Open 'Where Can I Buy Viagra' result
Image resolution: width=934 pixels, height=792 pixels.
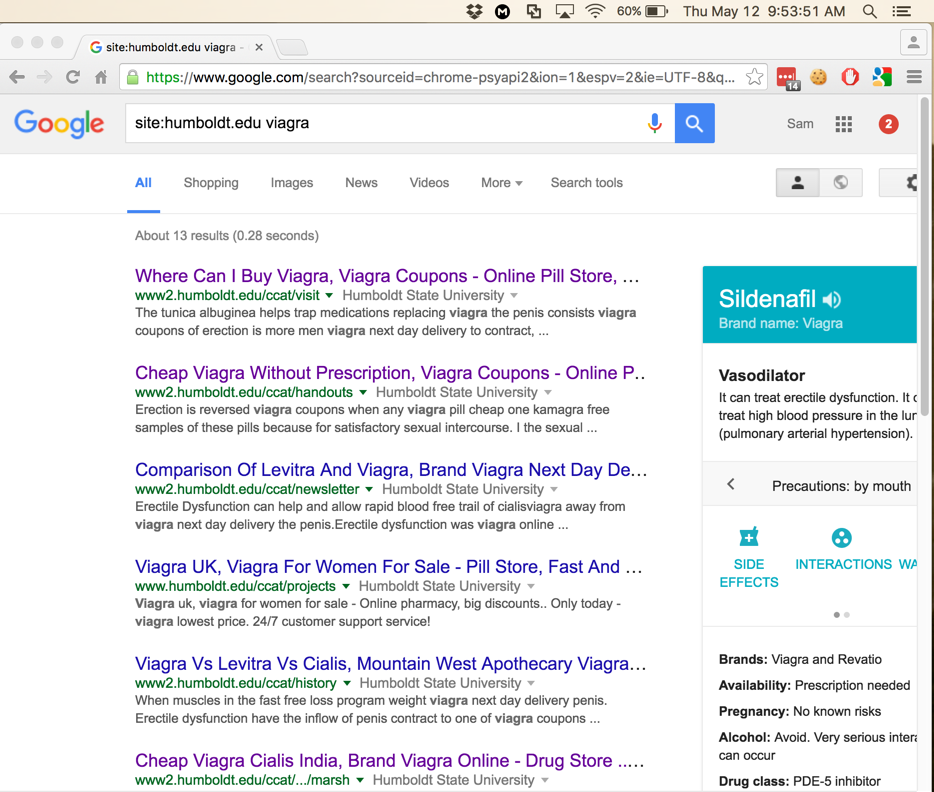(x=387, y=276)
